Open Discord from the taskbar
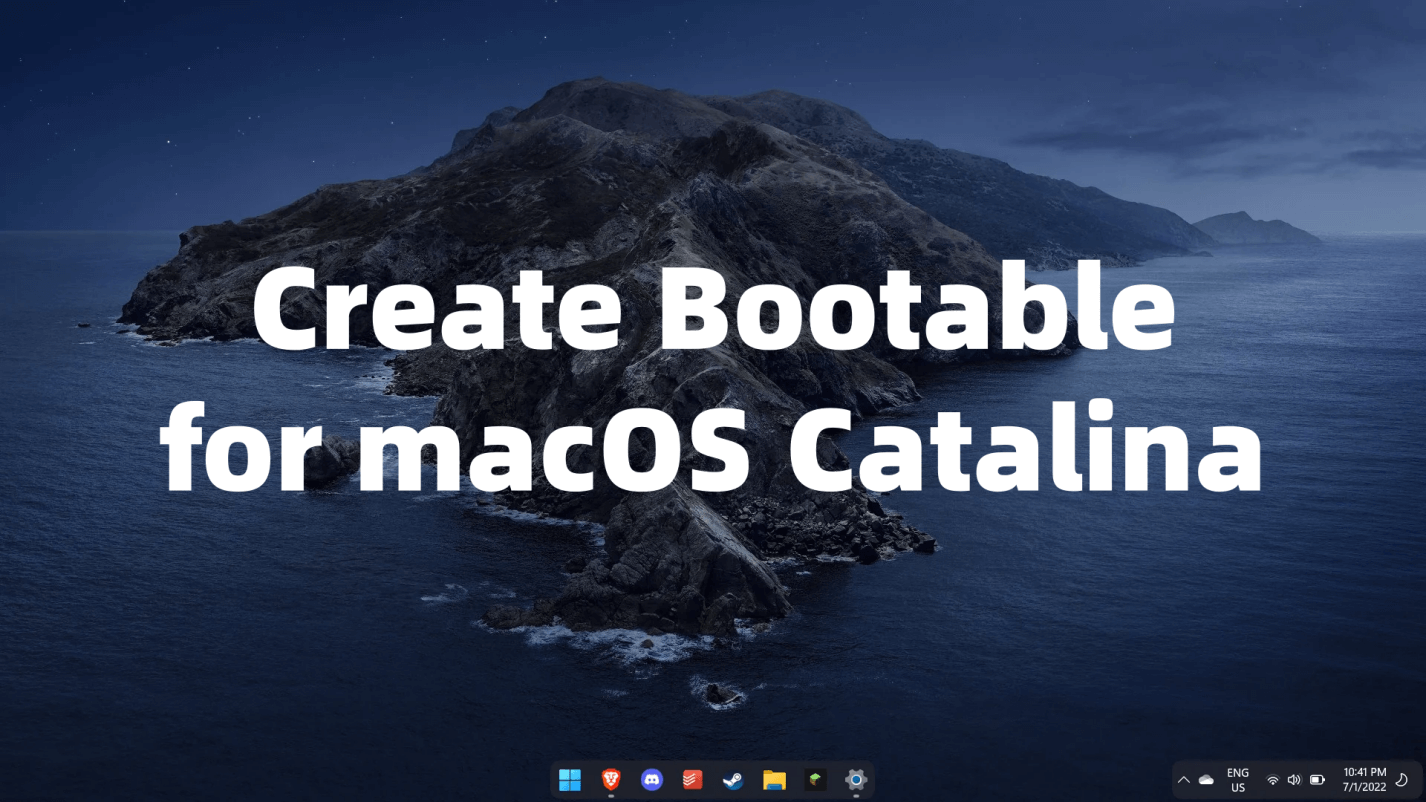 point(652,780)
